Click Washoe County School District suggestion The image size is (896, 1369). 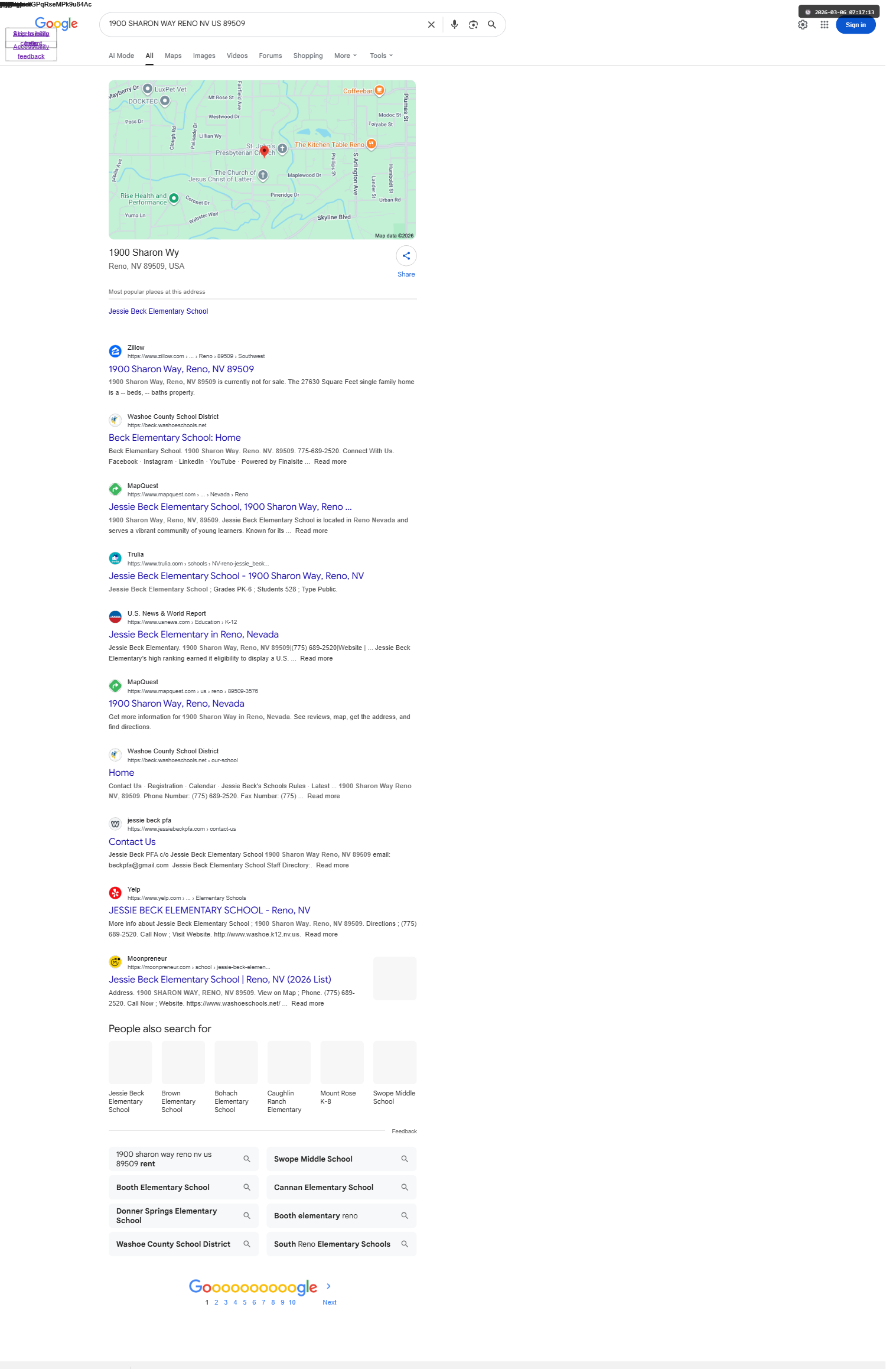[x=184, y=1244]
